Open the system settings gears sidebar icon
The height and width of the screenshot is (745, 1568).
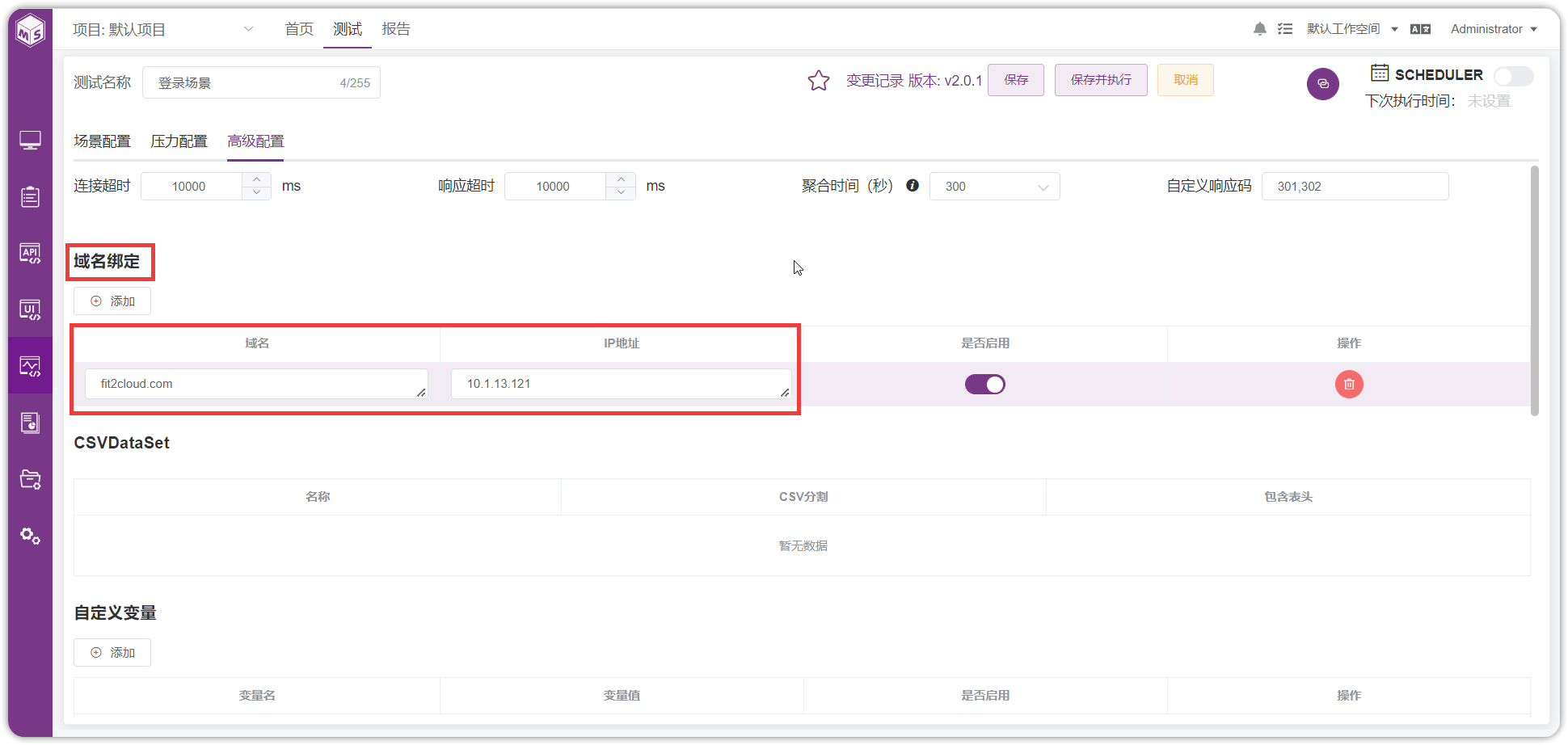[x=30, y=536]
